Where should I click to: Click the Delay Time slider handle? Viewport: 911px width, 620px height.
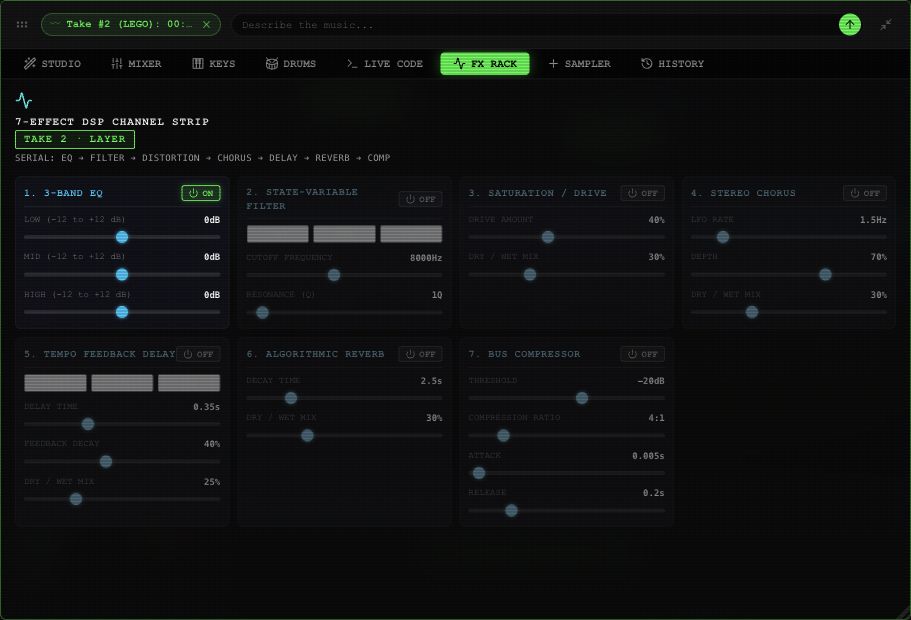88,424
